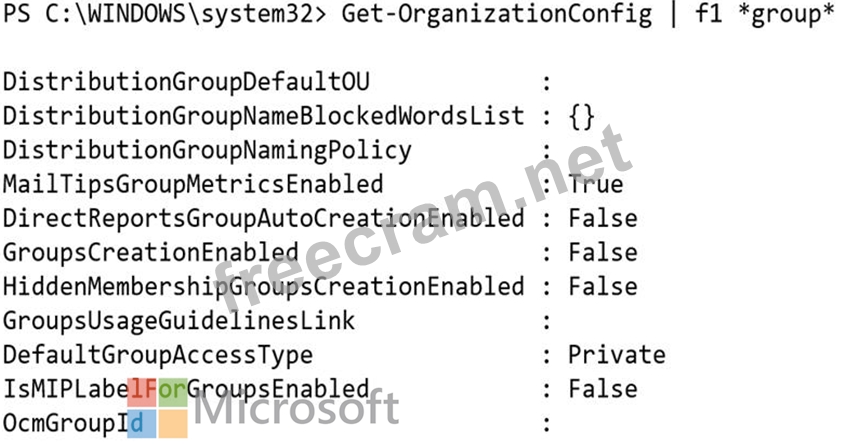Click False value of DirectReportsGroupAutoCreationEnabled
Screen dimensions: 845x444
(602, 219)
